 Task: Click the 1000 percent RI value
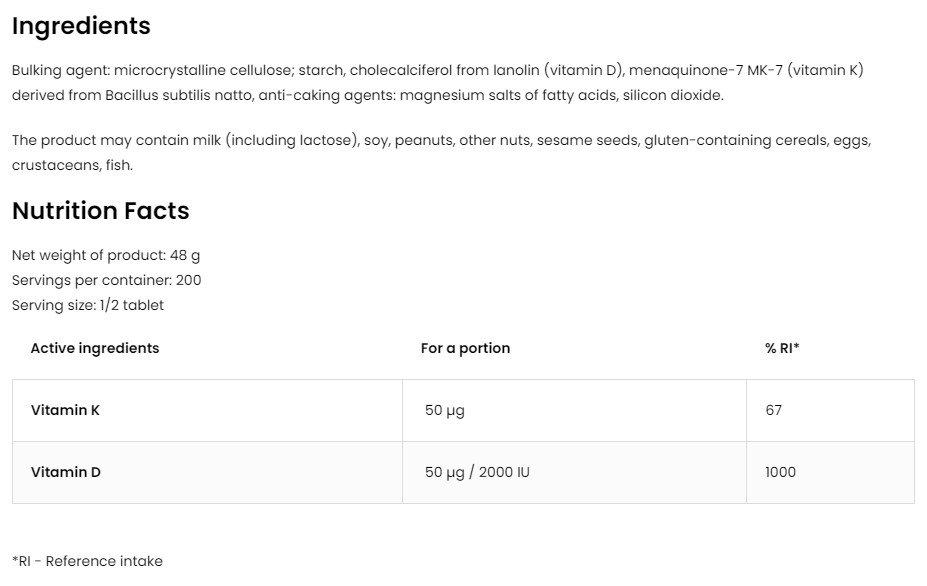click(780, 472)
